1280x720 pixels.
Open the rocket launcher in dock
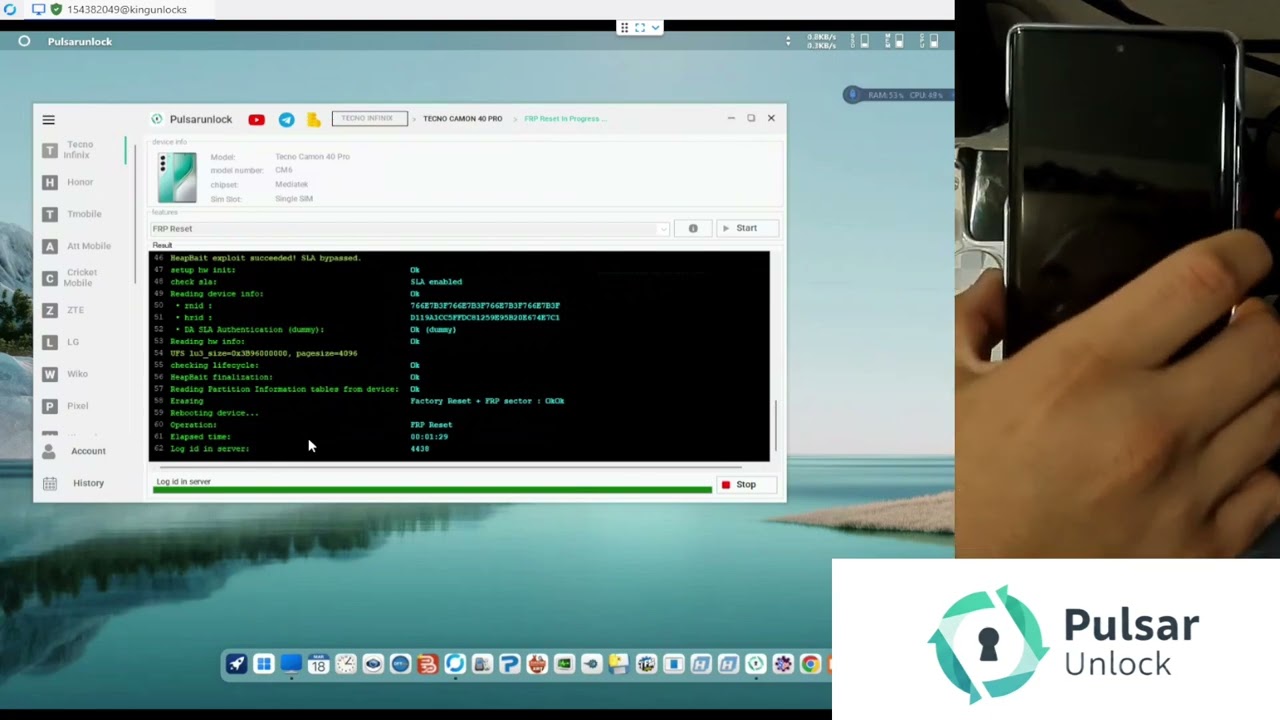[236, 664]
